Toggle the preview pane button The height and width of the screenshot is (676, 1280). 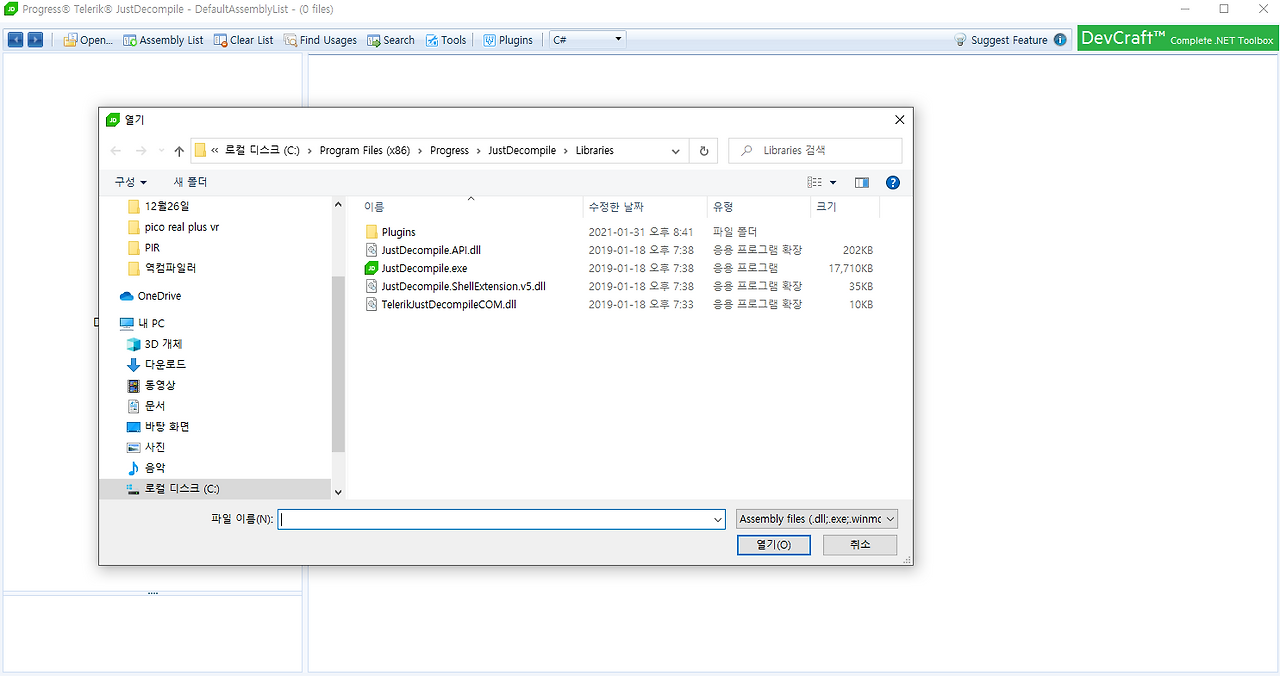862,182
